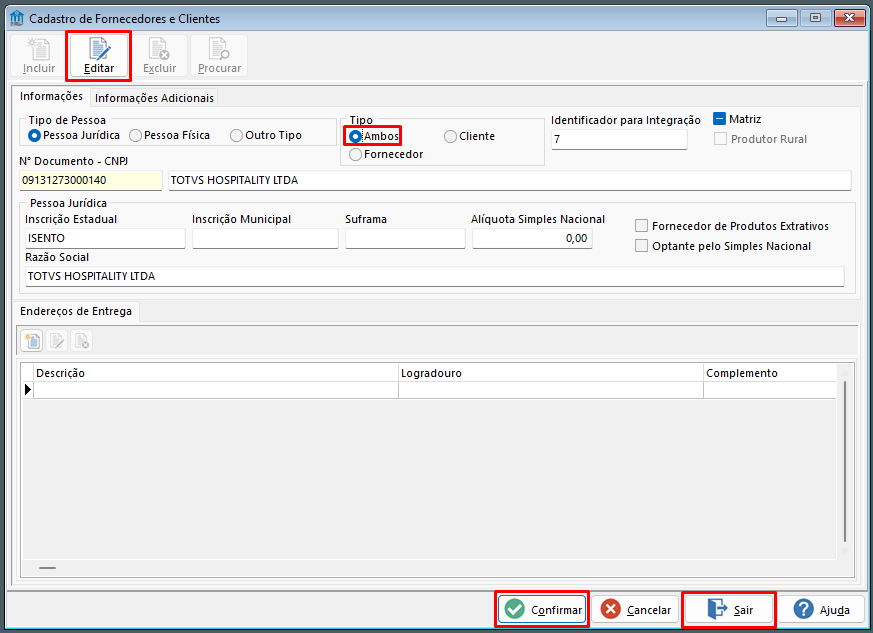Image resolution: width=873 pixels, height=633 pixels.
Task: Close the Cadastro de Fornecedores window
Action: point(850,18)
